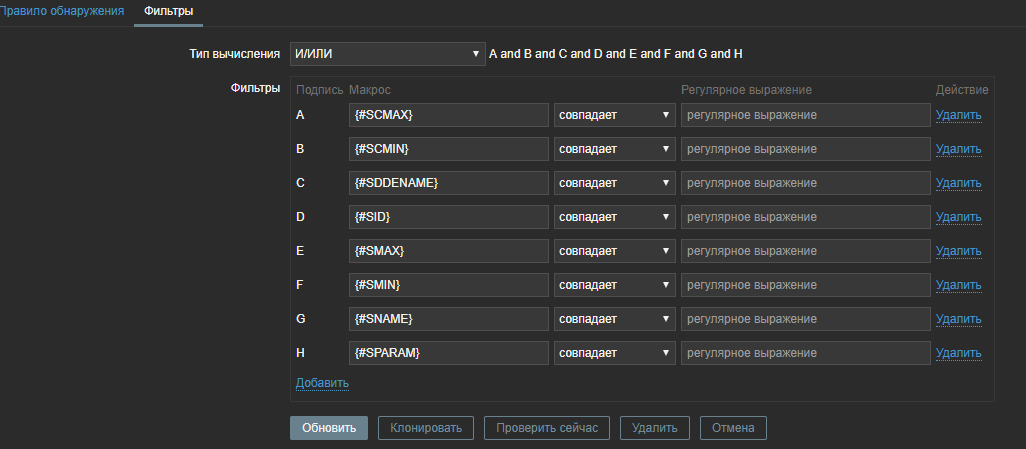Expand the operator dropdown in row D

pyautogui.click(x=615, y=217)
